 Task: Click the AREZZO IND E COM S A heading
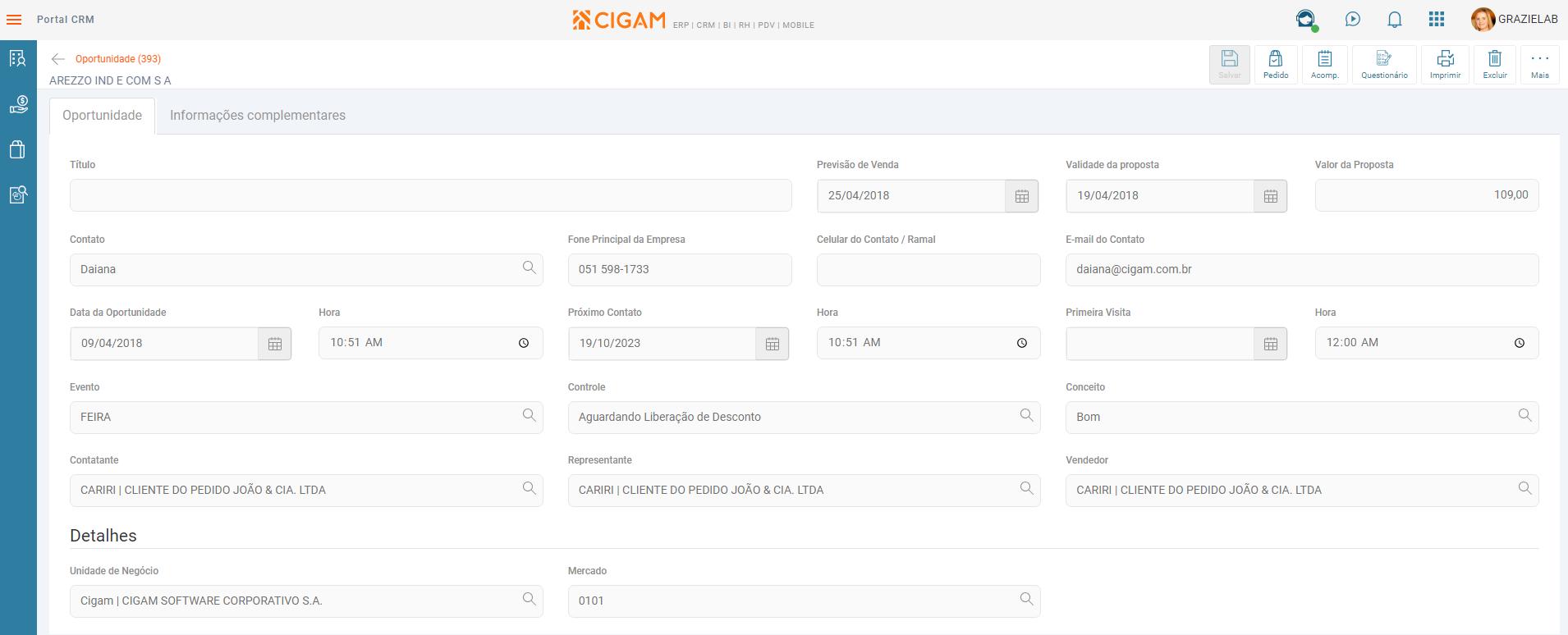coord(110,80)
